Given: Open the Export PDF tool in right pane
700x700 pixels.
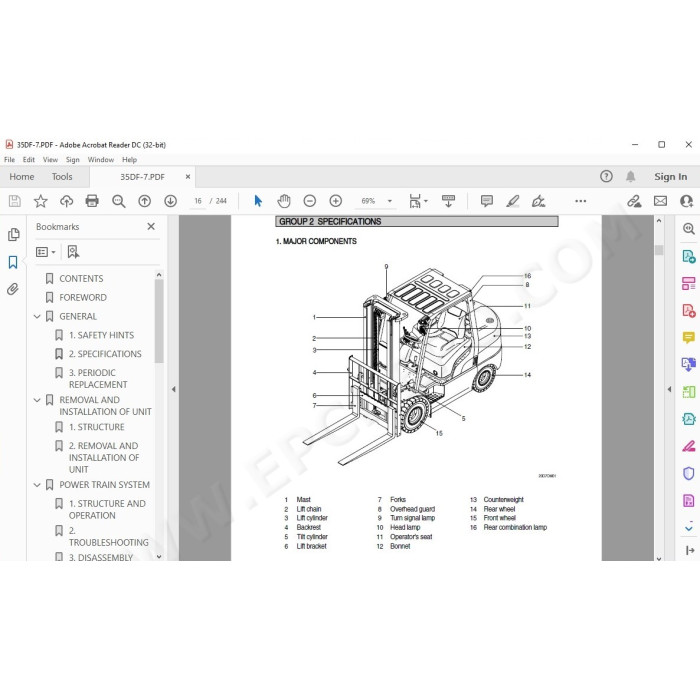Looking at the screenshot, I should pyautogui.click(x=688, y=256).
